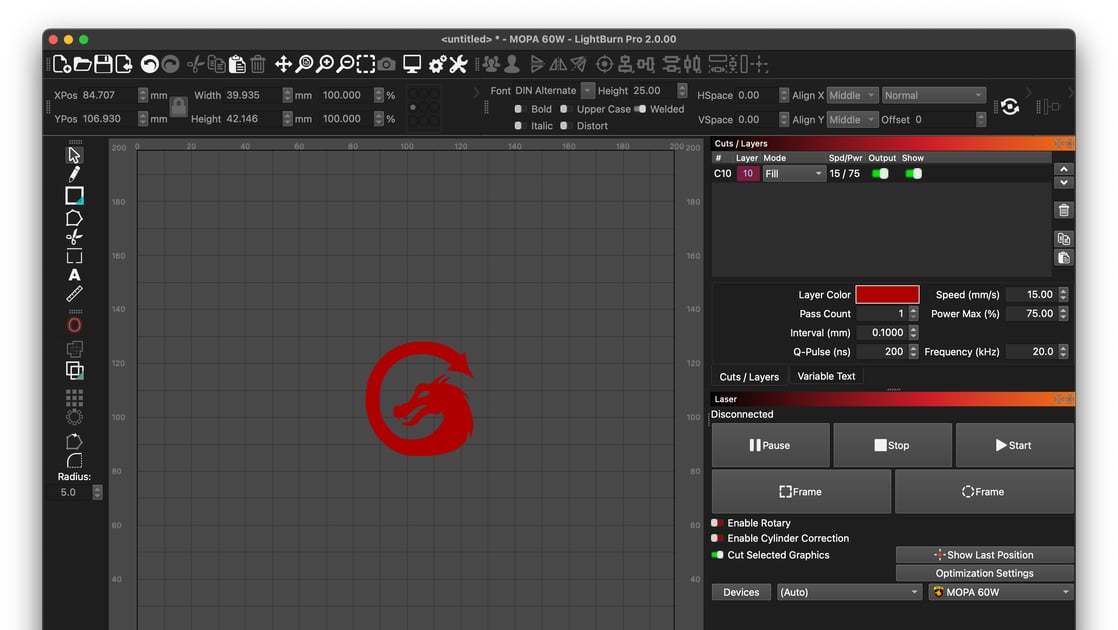Screen dimensions: 1118x630
Task: Choose the Polygon tool in the sidebar
Action: point(74,217)
